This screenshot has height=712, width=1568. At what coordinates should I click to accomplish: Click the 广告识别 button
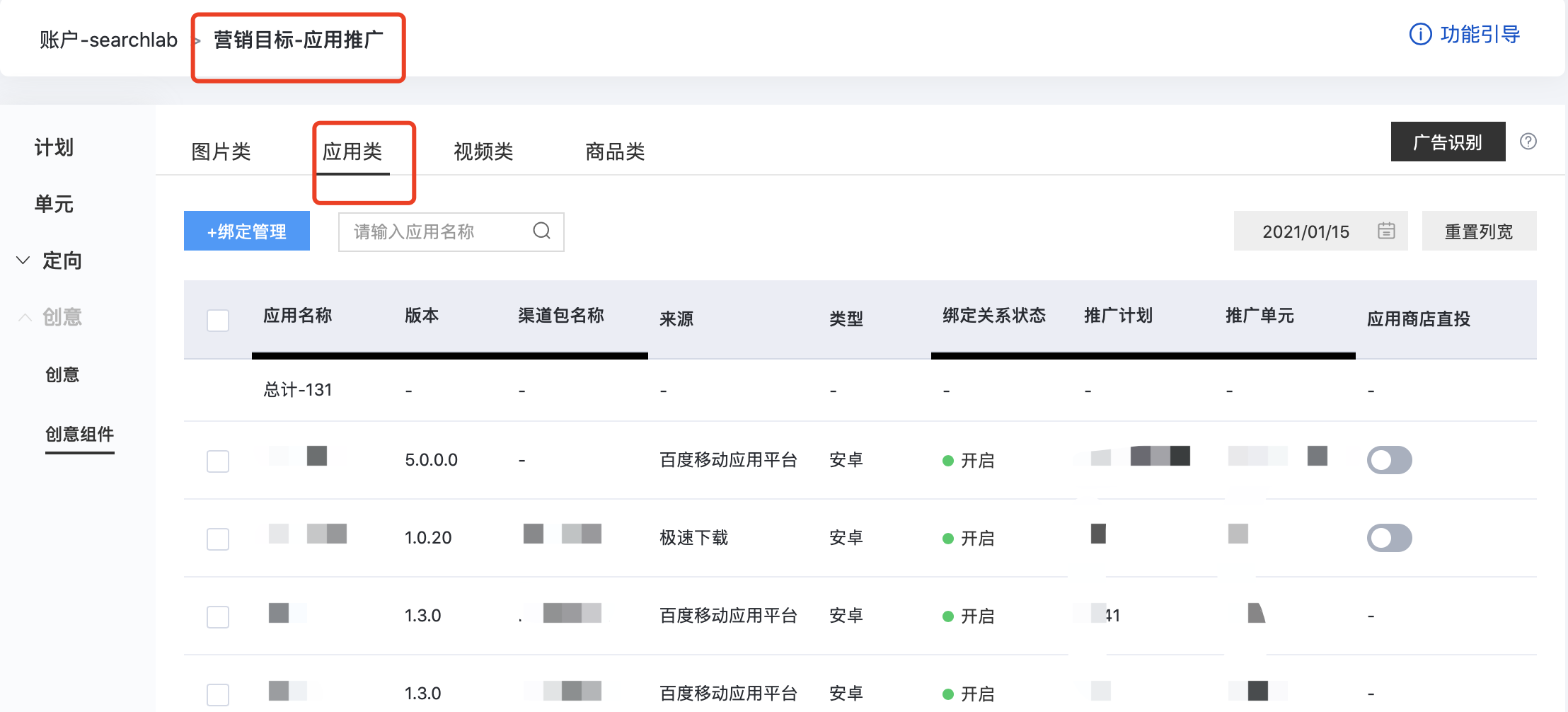(x=1448, y=142)
